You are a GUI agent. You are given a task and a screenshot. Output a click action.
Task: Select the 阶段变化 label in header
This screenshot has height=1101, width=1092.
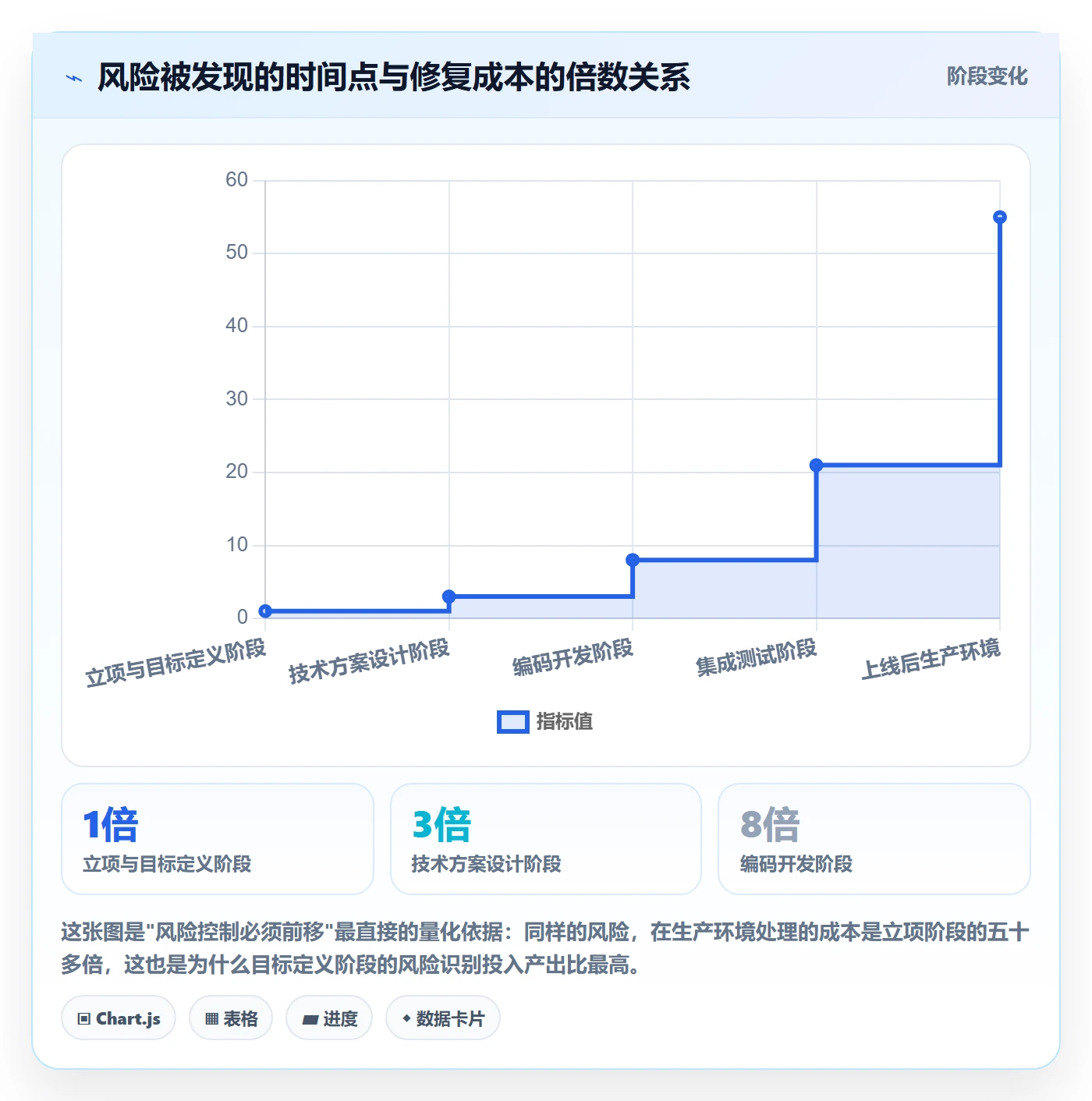[987, 76]
